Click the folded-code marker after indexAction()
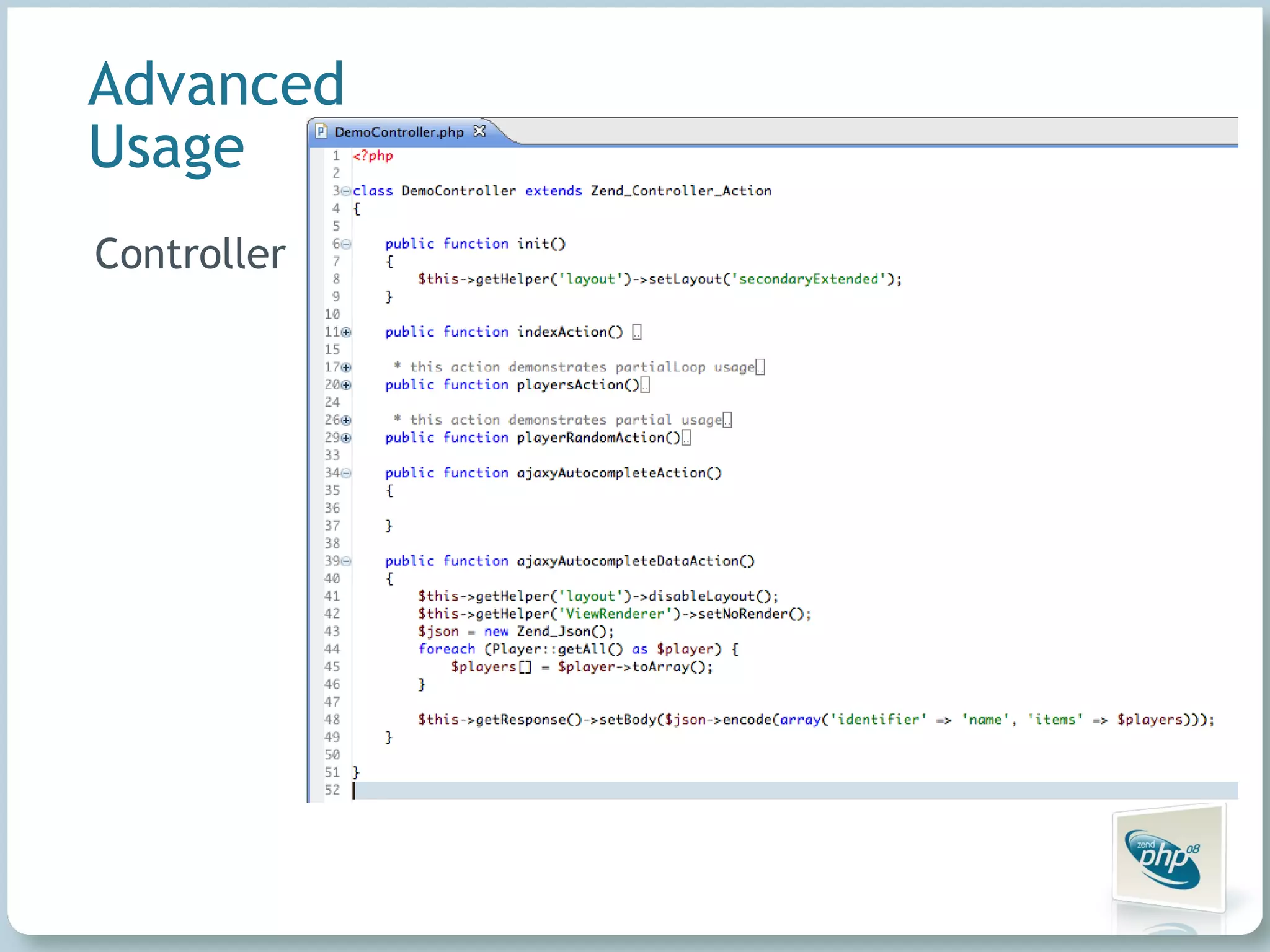The image size is (1270, 952). (x=637, y=332)
